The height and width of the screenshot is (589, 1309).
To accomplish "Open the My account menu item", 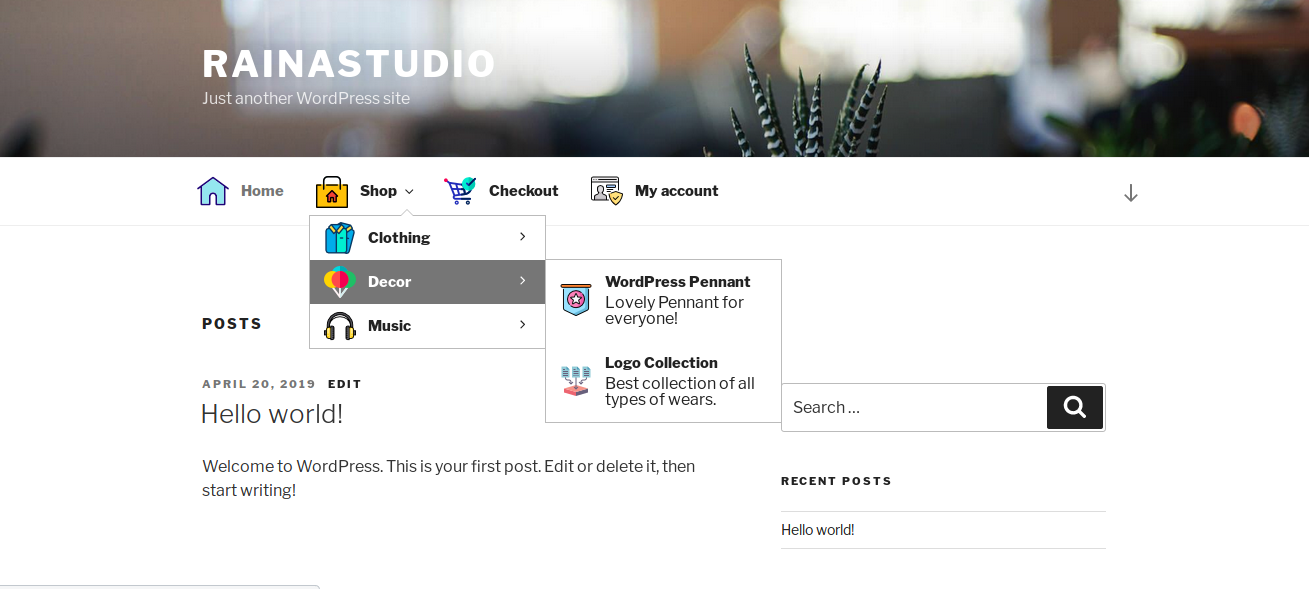I will coord(677,191).
